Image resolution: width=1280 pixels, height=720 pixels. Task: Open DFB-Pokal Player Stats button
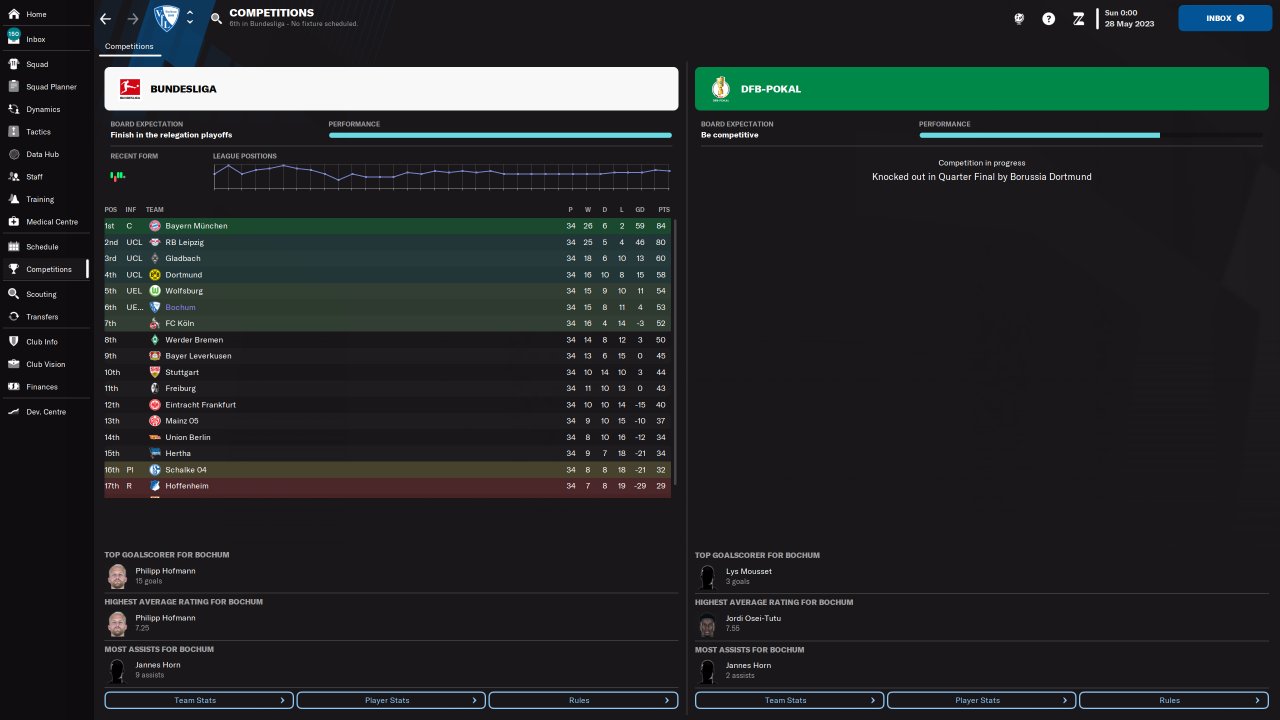[981, 700]
